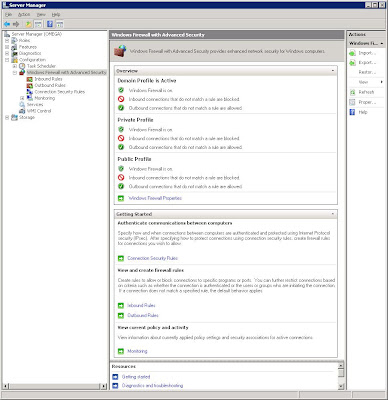The width and height of the screenshot is (388, 400).
Task: Expand the Roles tree node
Action: [x=7, y=40]
